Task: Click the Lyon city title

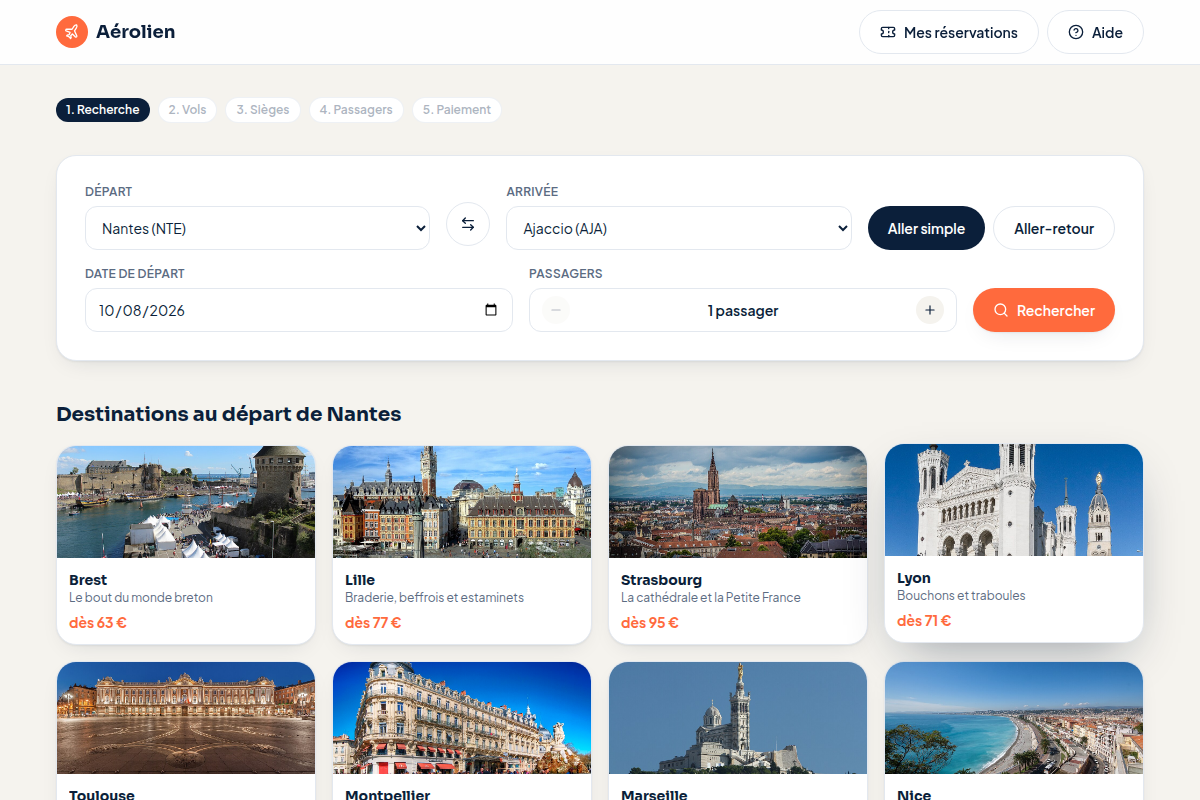Action: (914, 578)
